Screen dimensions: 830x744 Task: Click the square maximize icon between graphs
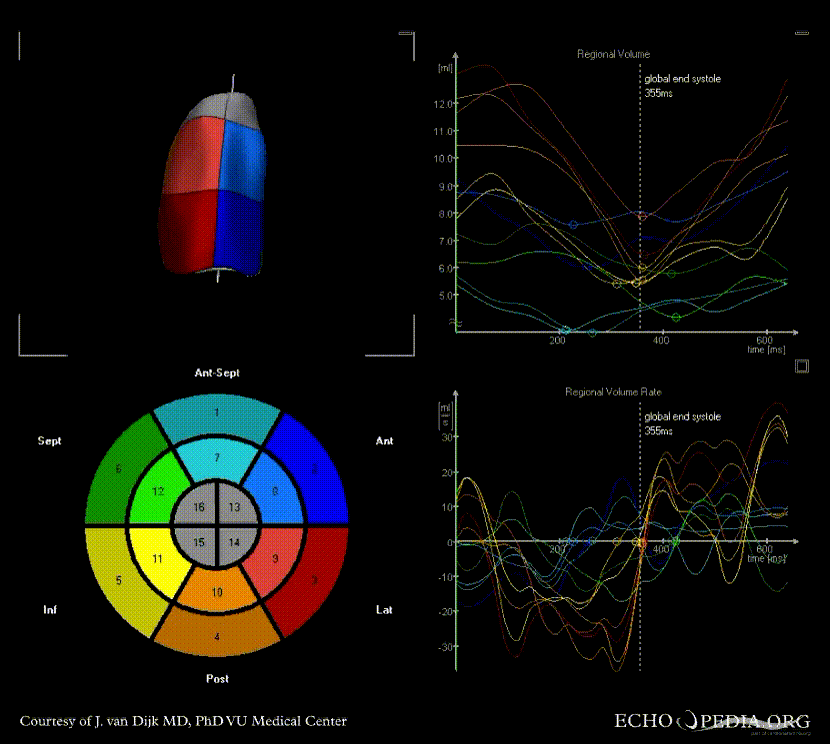pyautogui.click(x=801, y=367)
